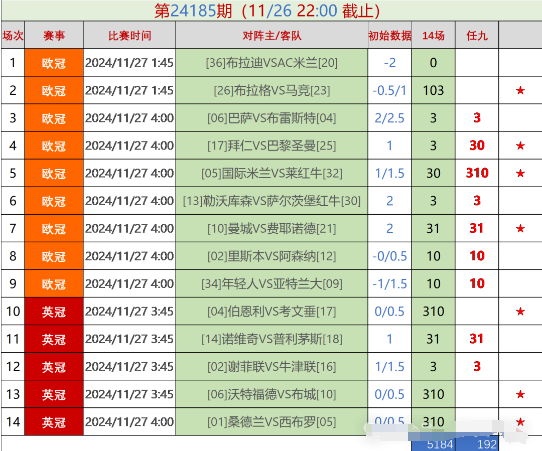Select the 布拉迪VSAC米兰 match cell
This screenshot has height=451, width=542.
coord(272,63)
